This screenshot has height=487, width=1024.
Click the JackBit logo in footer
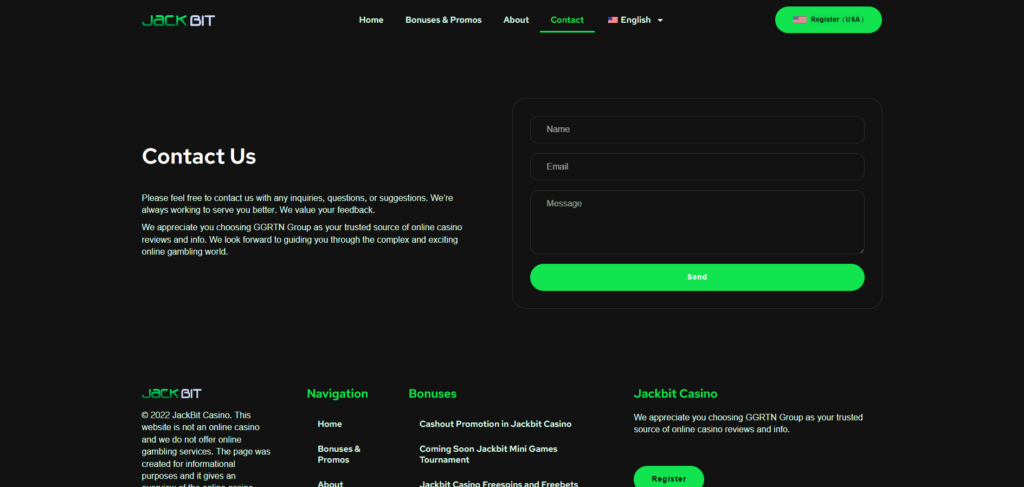point(172,394)
